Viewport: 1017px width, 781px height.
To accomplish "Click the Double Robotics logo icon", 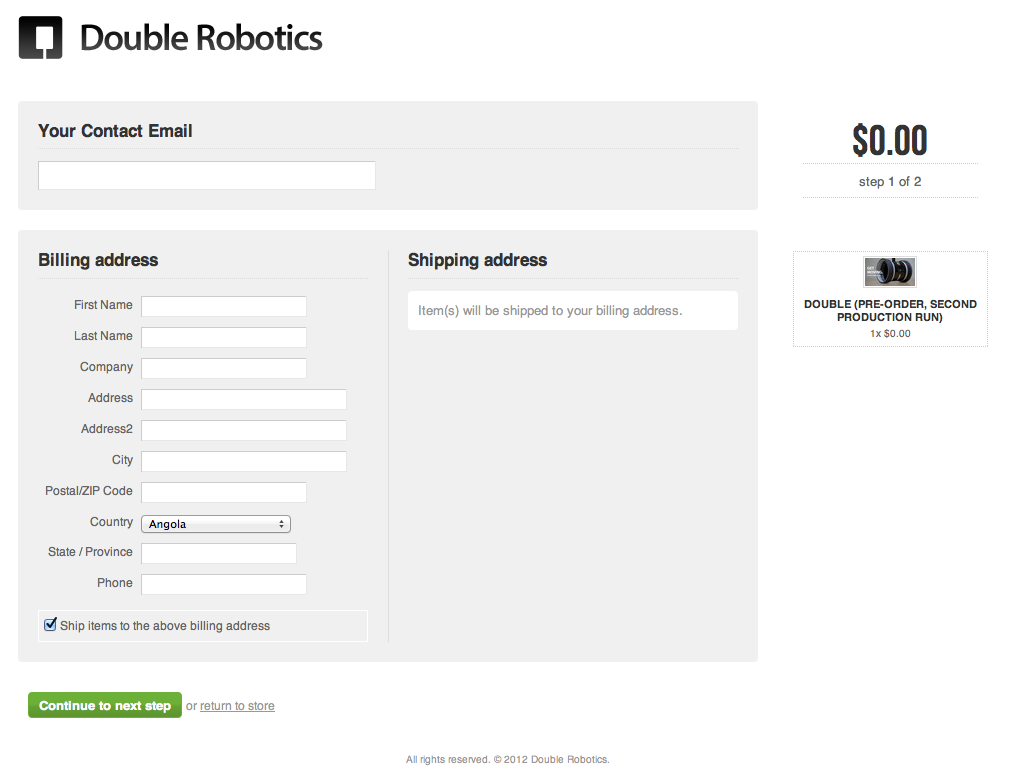I will point(40,38).
